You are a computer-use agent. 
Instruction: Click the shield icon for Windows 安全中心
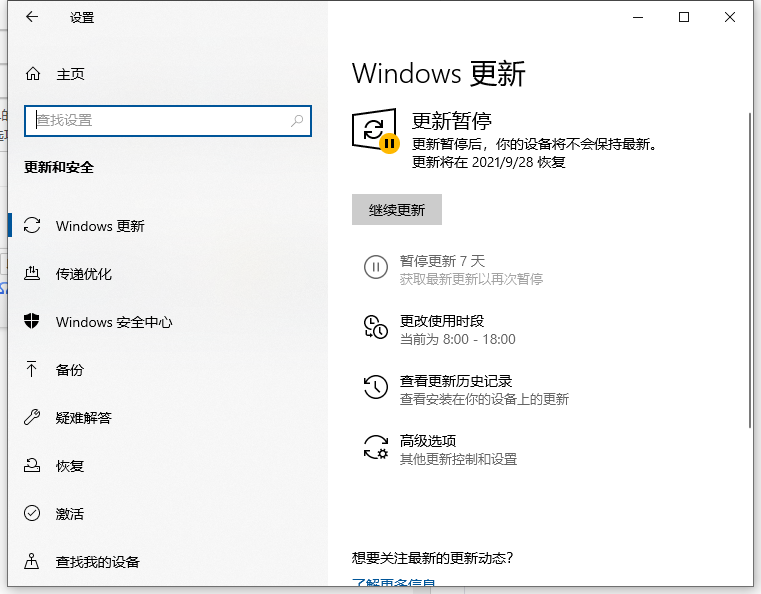(33, 322)
